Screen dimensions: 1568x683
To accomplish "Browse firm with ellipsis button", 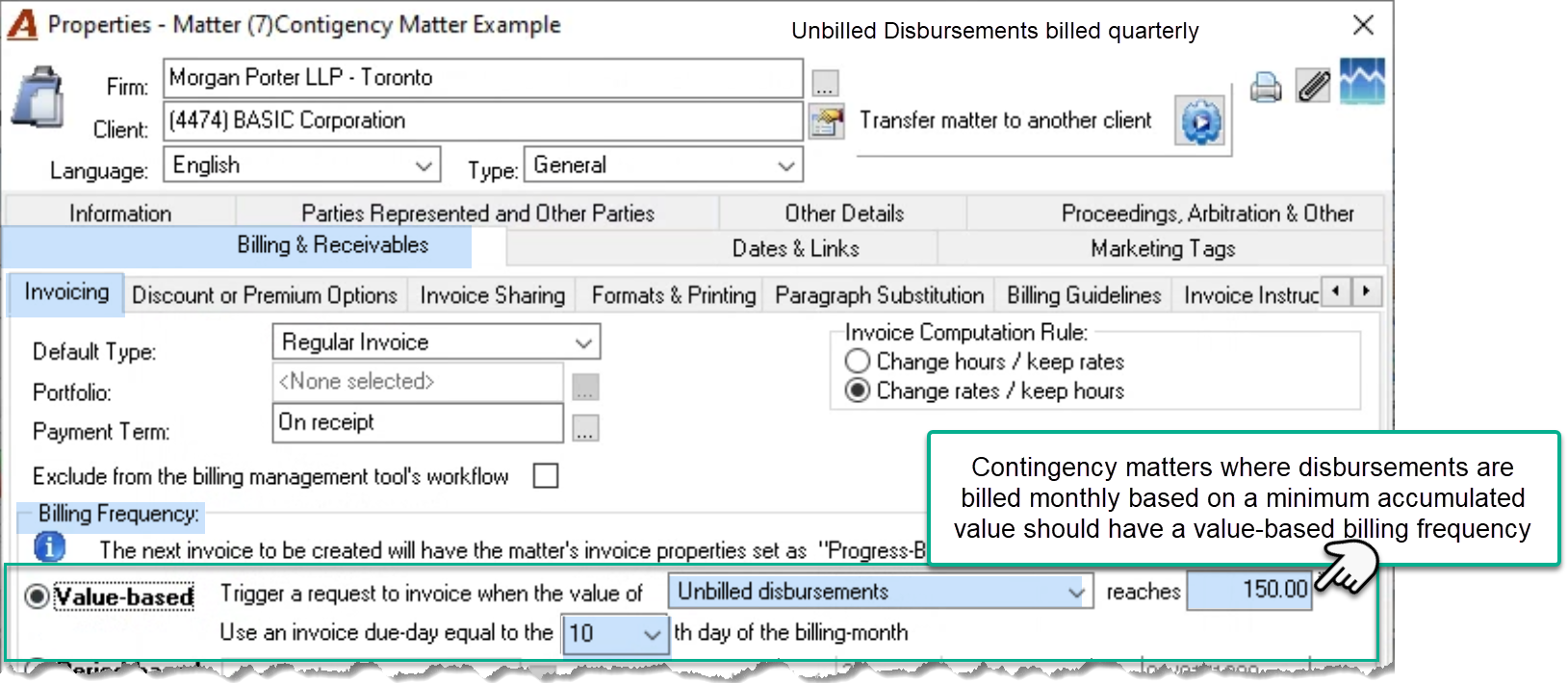I will pyautogui.click(x=825, y=84).
